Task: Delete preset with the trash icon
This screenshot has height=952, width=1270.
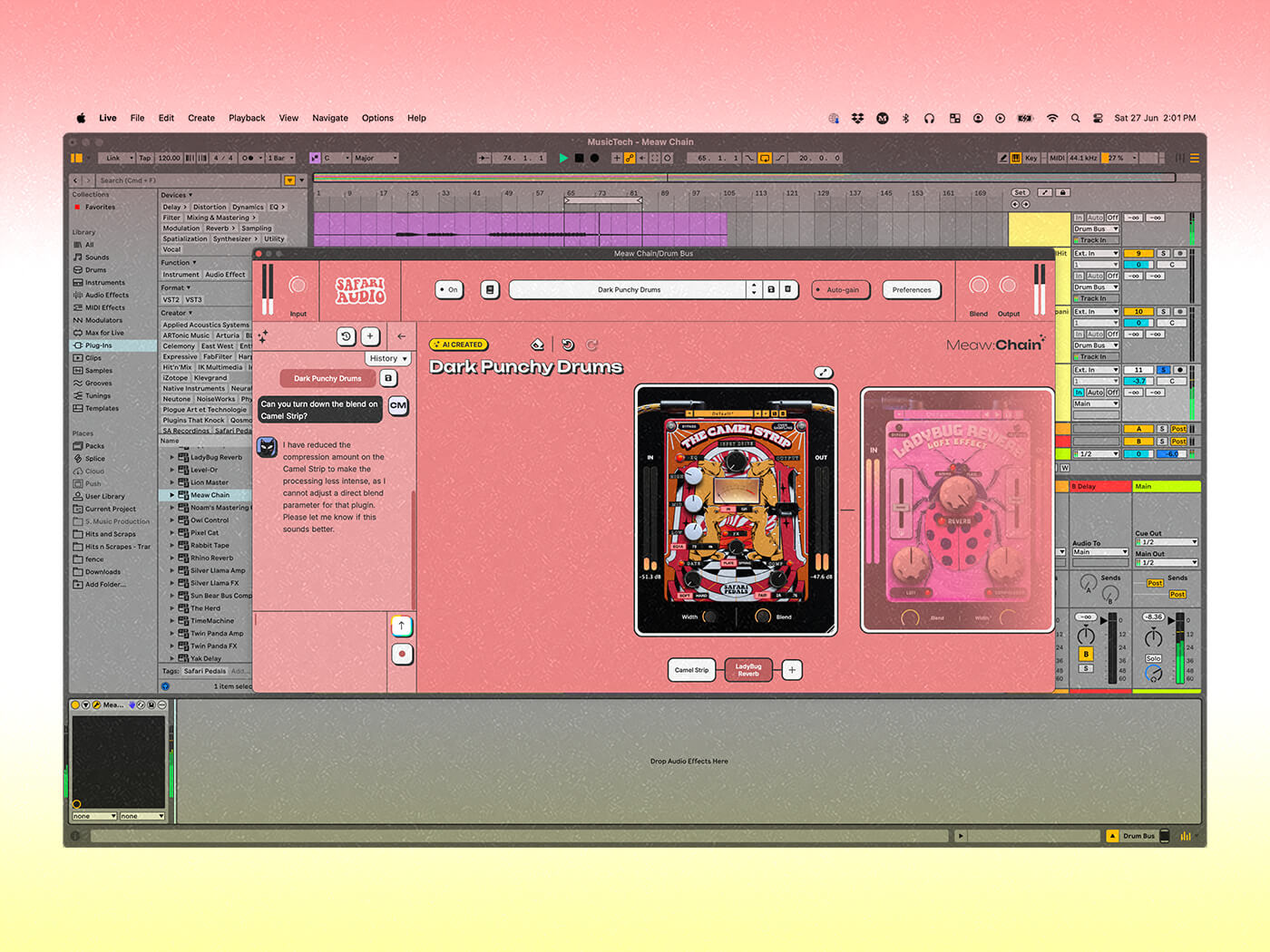Action: point(787,290)
